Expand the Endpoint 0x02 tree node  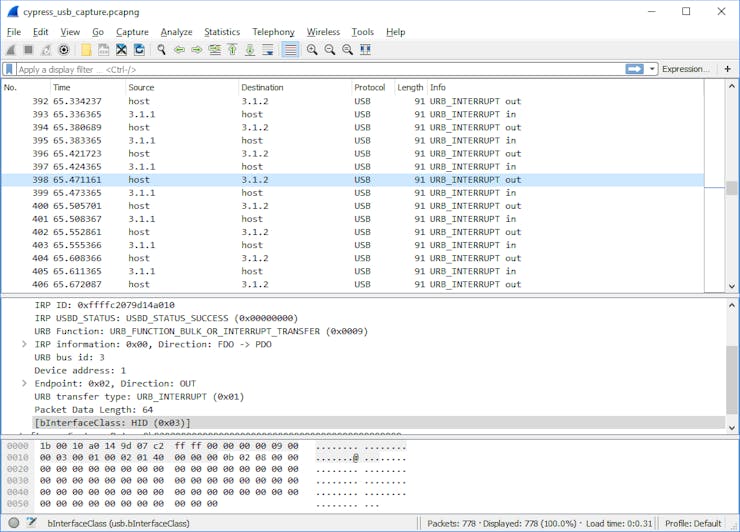click(24, 383)
